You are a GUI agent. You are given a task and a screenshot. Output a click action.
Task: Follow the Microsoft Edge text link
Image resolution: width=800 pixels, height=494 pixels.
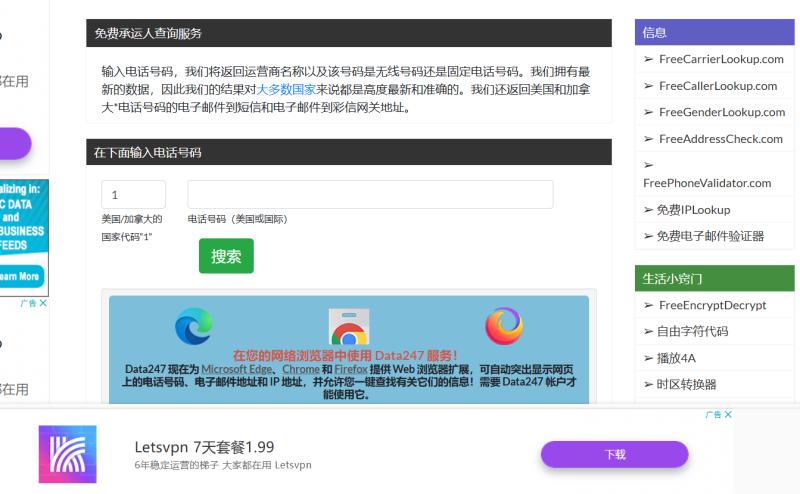[x=236, y=369]
